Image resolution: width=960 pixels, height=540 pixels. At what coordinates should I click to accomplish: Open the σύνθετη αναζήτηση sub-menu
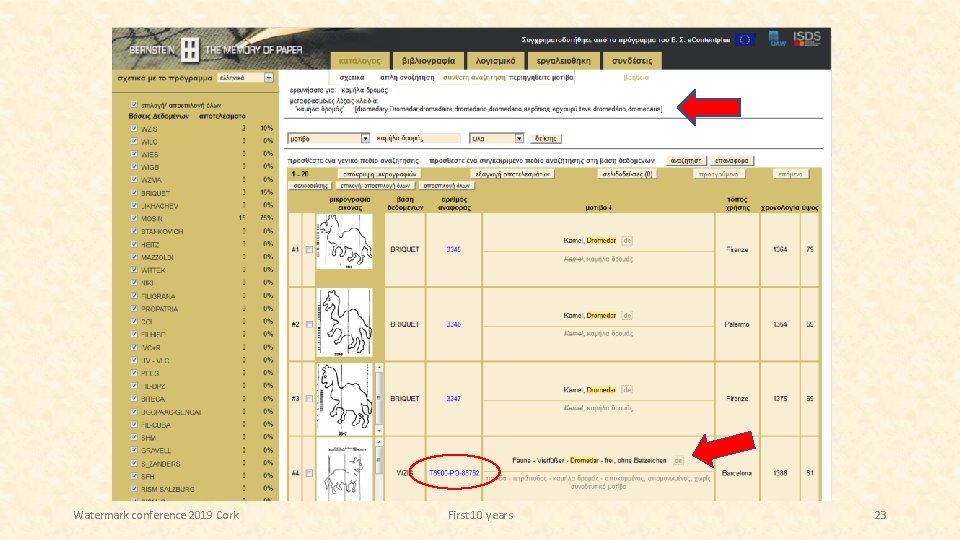474,78
